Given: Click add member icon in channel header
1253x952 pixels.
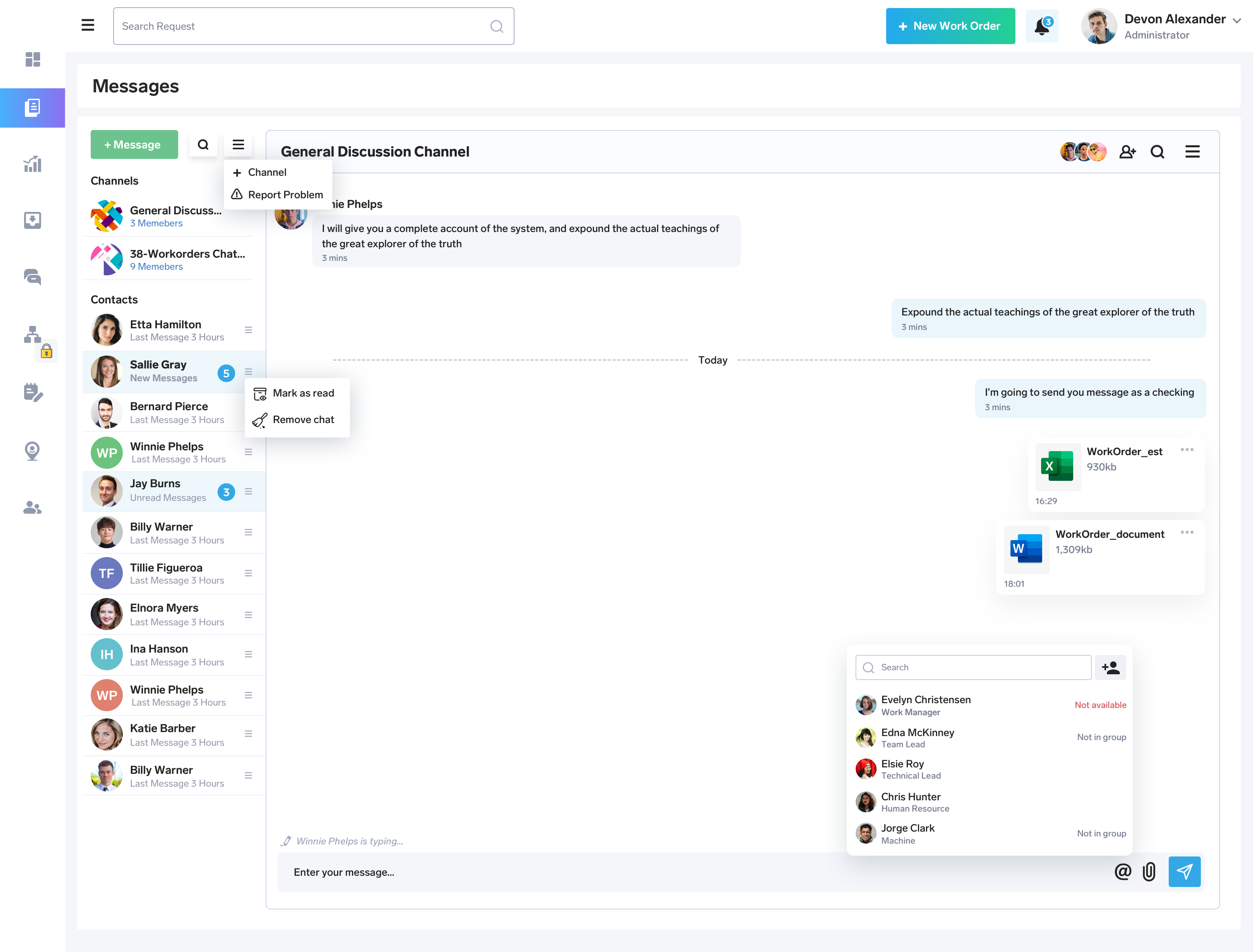Looking at the screenshot, I should (x=1127, y=151).
